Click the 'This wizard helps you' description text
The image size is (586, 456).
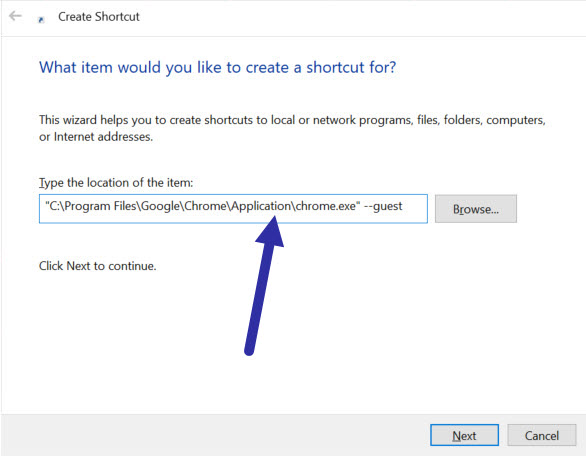point(292,120)
